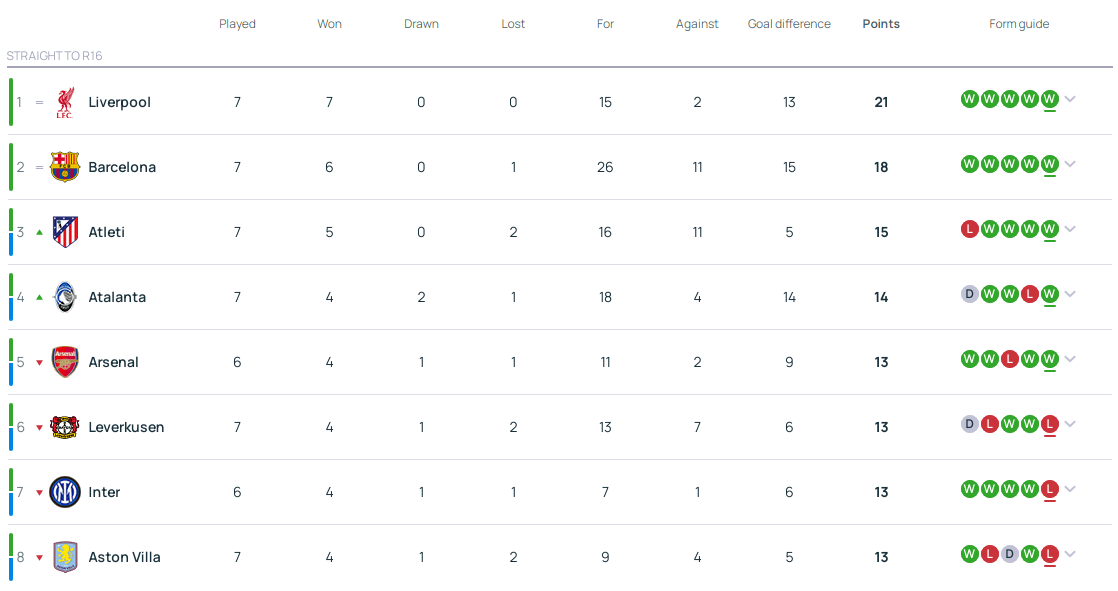Sort table by Points column header

[x=881, y=24]
